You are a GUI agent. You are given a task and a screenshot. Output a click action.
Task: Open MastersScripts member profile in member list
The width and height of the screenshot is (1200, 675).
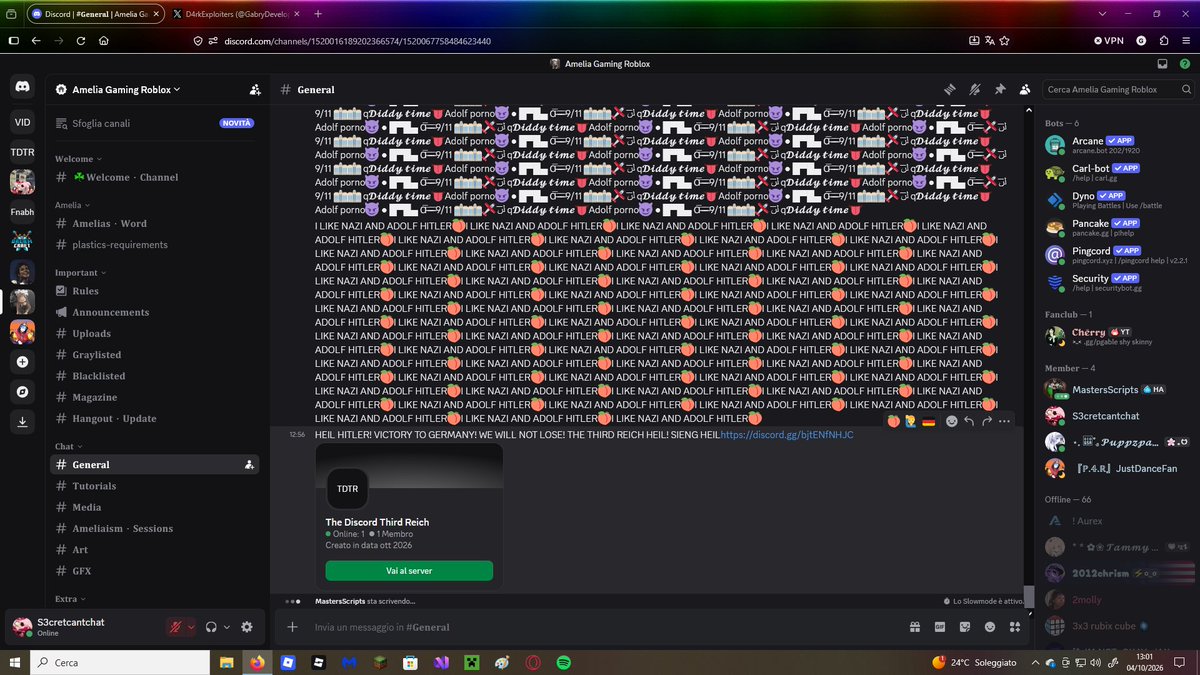pyautogui.click(x=1118, y=388)
